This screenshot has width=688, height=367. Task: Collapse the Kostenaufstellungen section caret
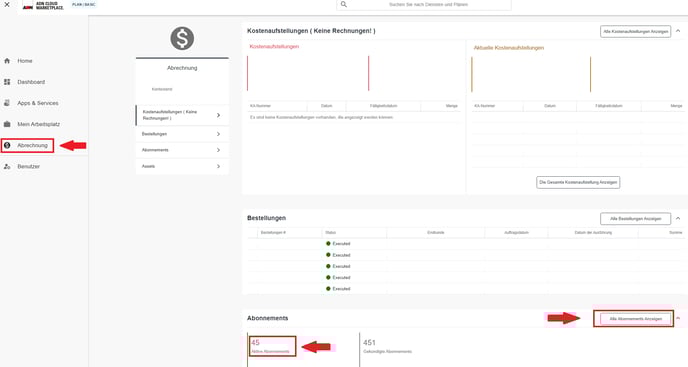pyautogui.click(x=678, y=31)
